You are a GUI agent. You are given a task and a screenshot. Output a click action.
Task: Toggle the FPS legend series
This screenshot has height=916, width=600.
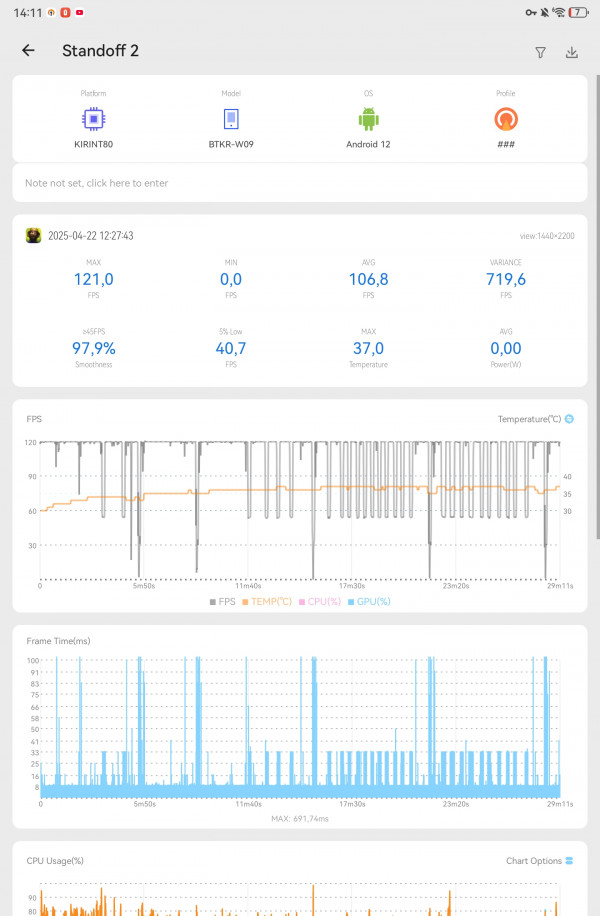(223, 602)
